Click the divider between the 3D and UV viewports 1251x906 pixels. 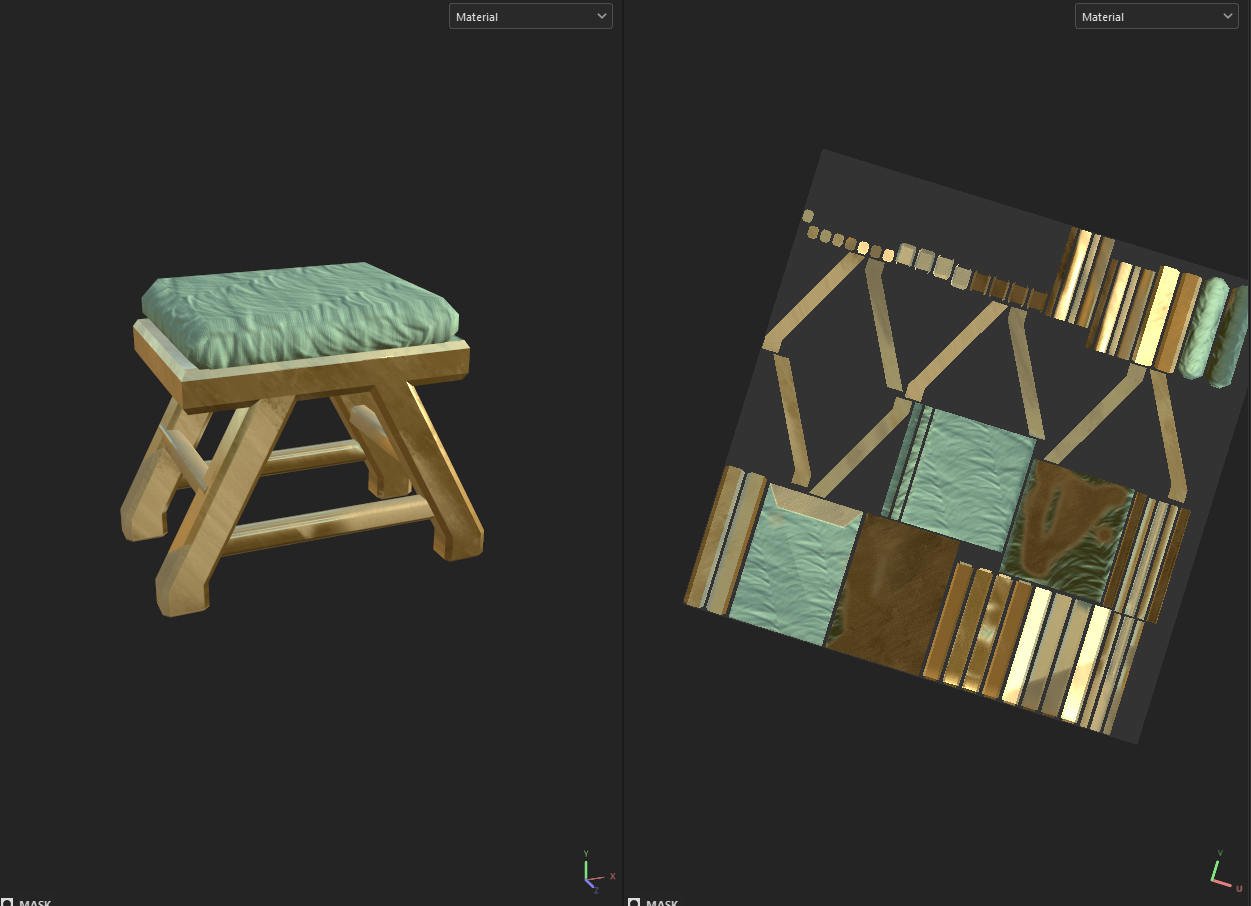tap(623, 450)
